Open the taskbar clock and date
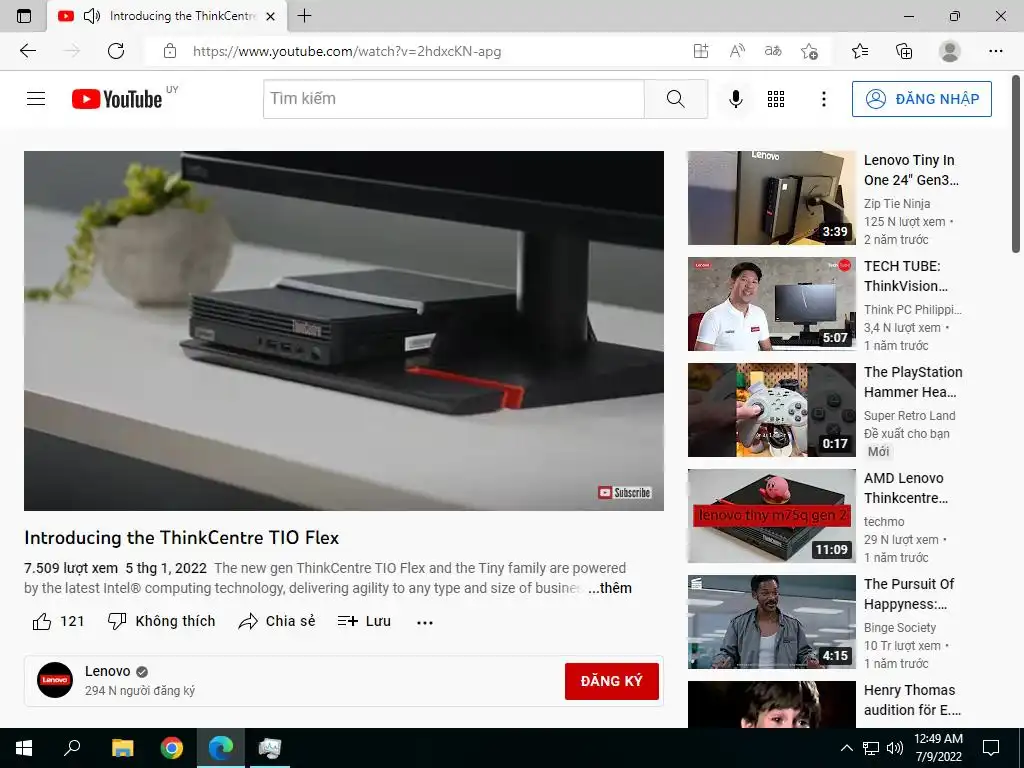 938,748
